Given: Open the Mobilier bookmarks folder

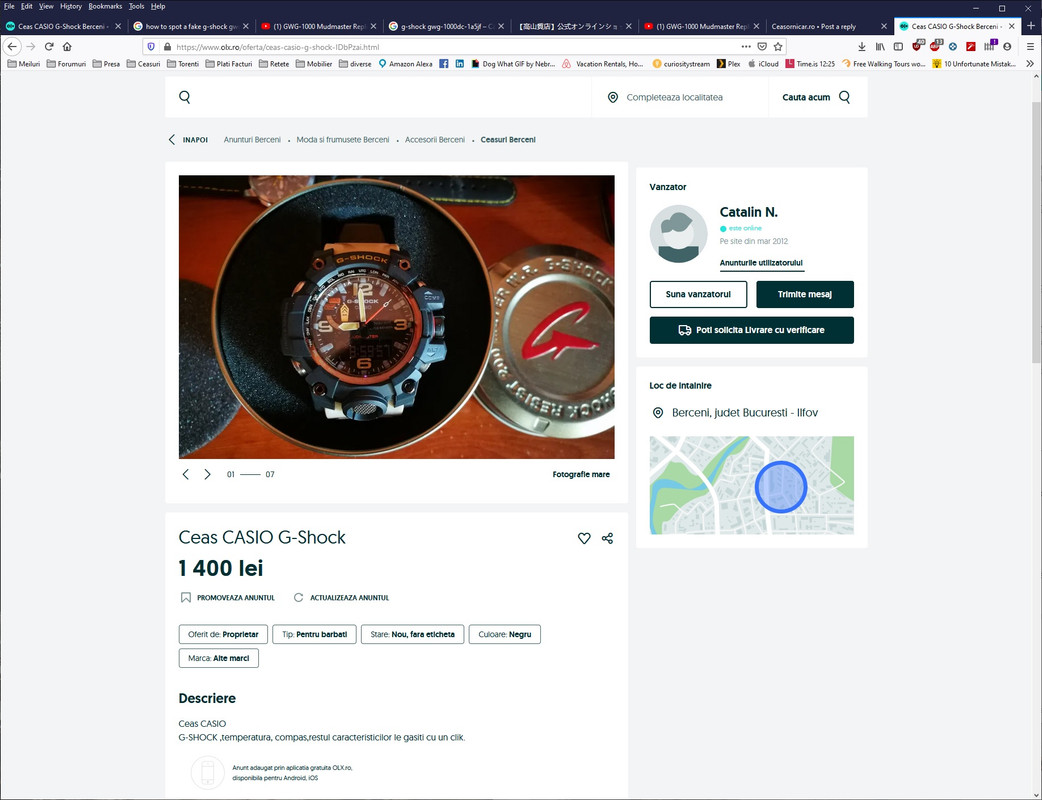Looking at the screenshot, I should point(314,64).
